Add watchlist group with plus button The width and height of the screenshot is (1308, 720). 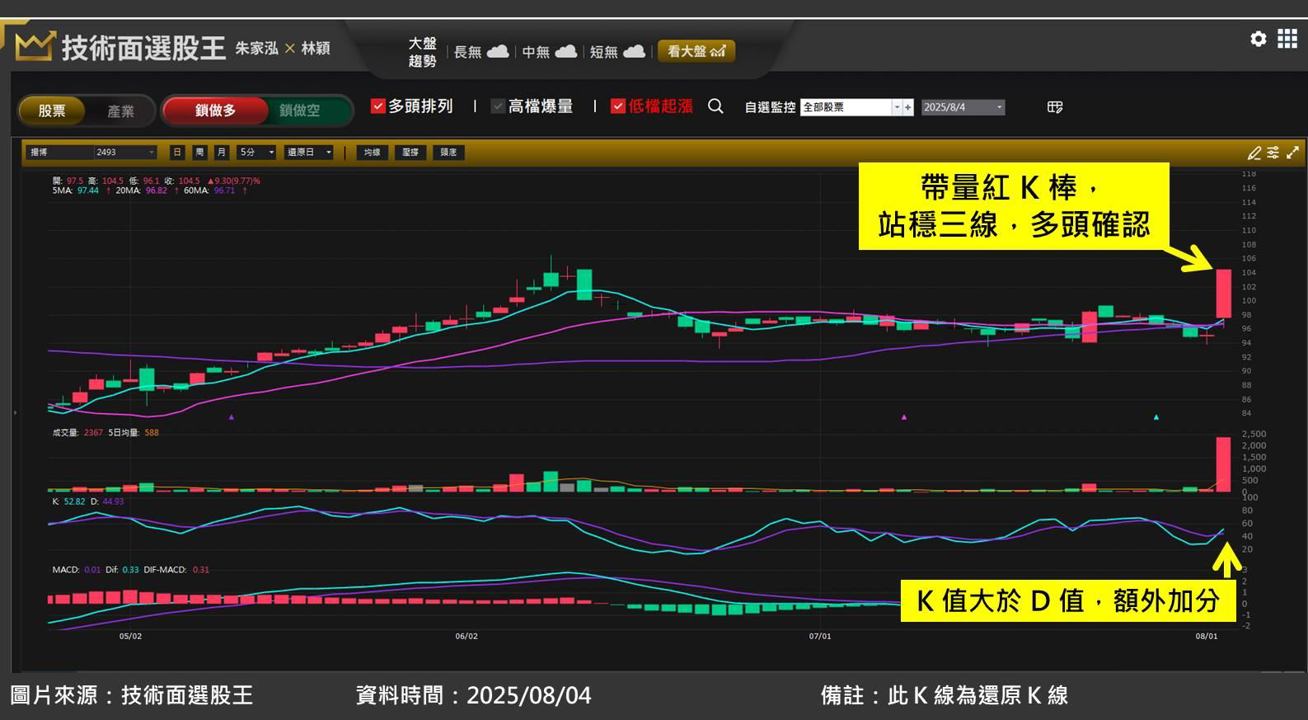click(908, 107)
